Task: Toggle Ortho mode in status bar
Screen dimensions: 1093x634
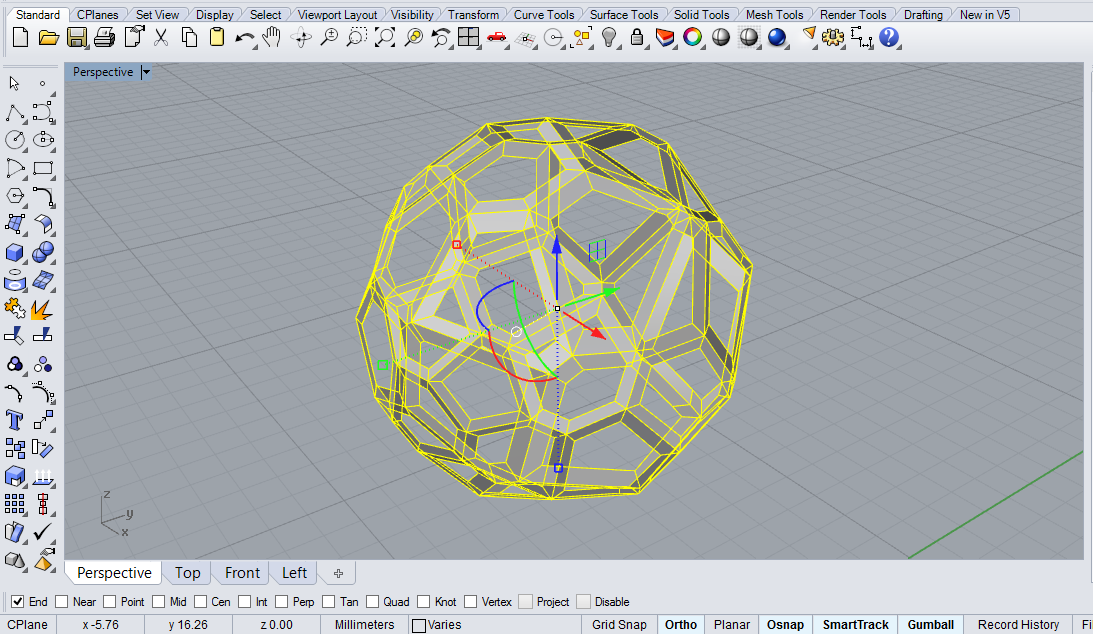Action: [x=680, y=624]
